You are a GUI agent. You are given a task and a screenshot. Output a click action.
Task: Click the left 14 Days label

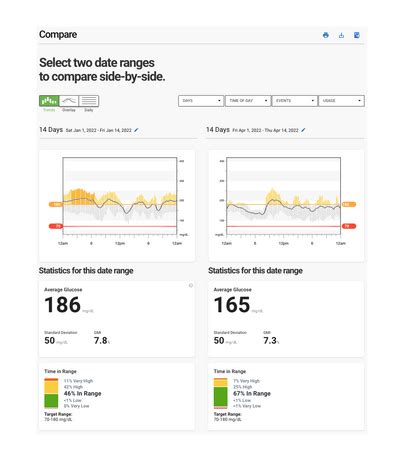click(51, 130)
